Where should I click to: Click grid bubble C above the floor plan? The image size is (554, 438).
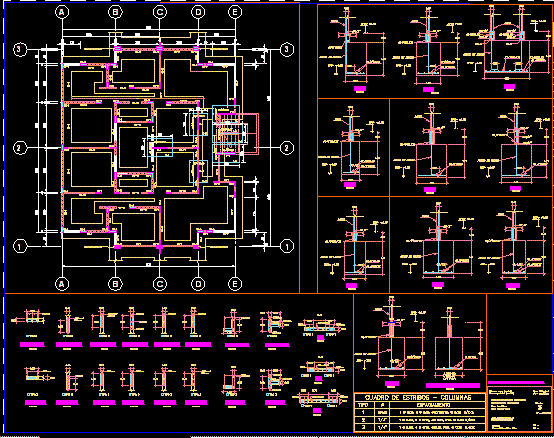160,12
